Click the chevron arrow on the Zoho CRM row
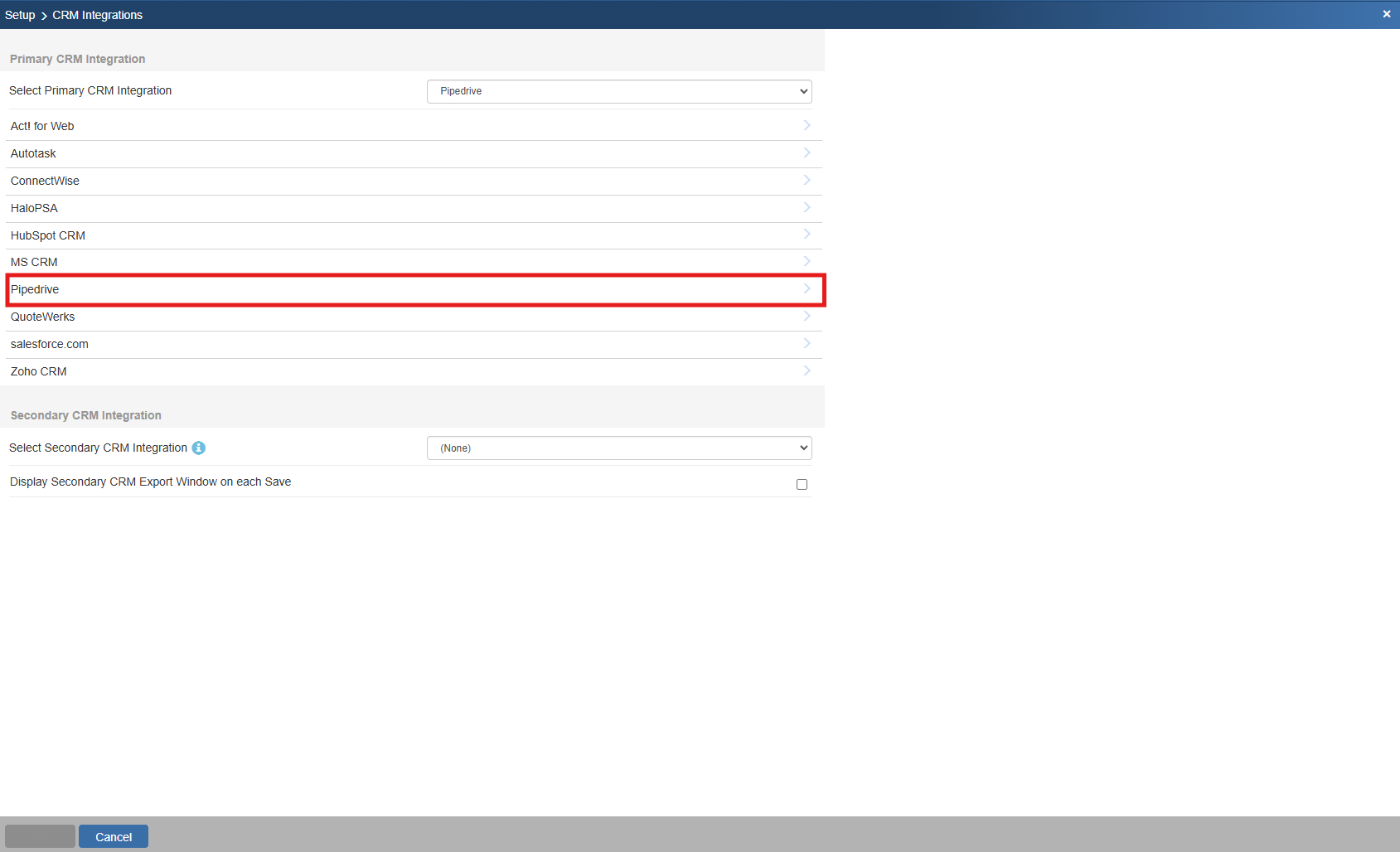 (807, 371)
